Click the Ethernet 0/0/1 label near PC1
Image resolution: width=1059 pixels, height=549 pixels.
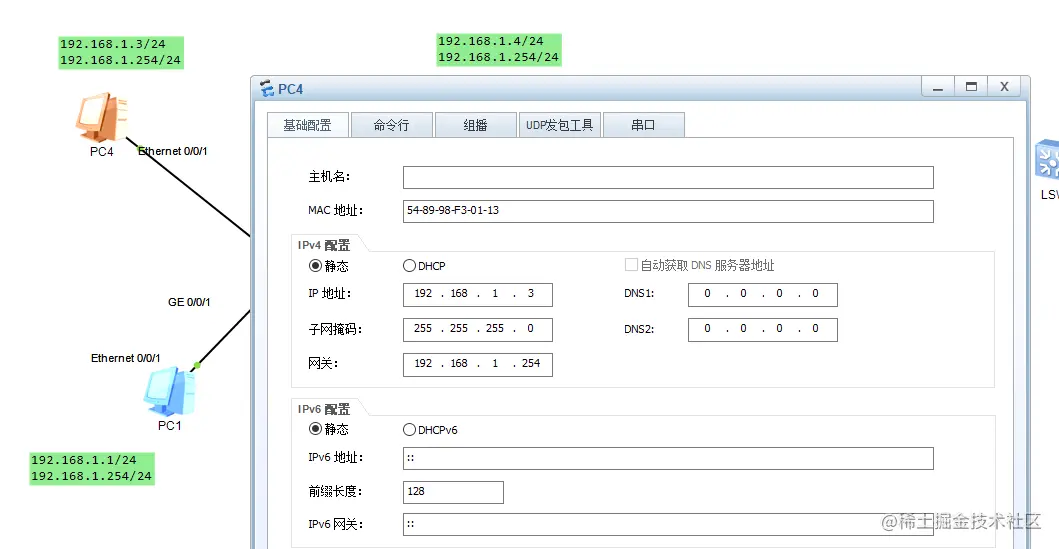126,358
